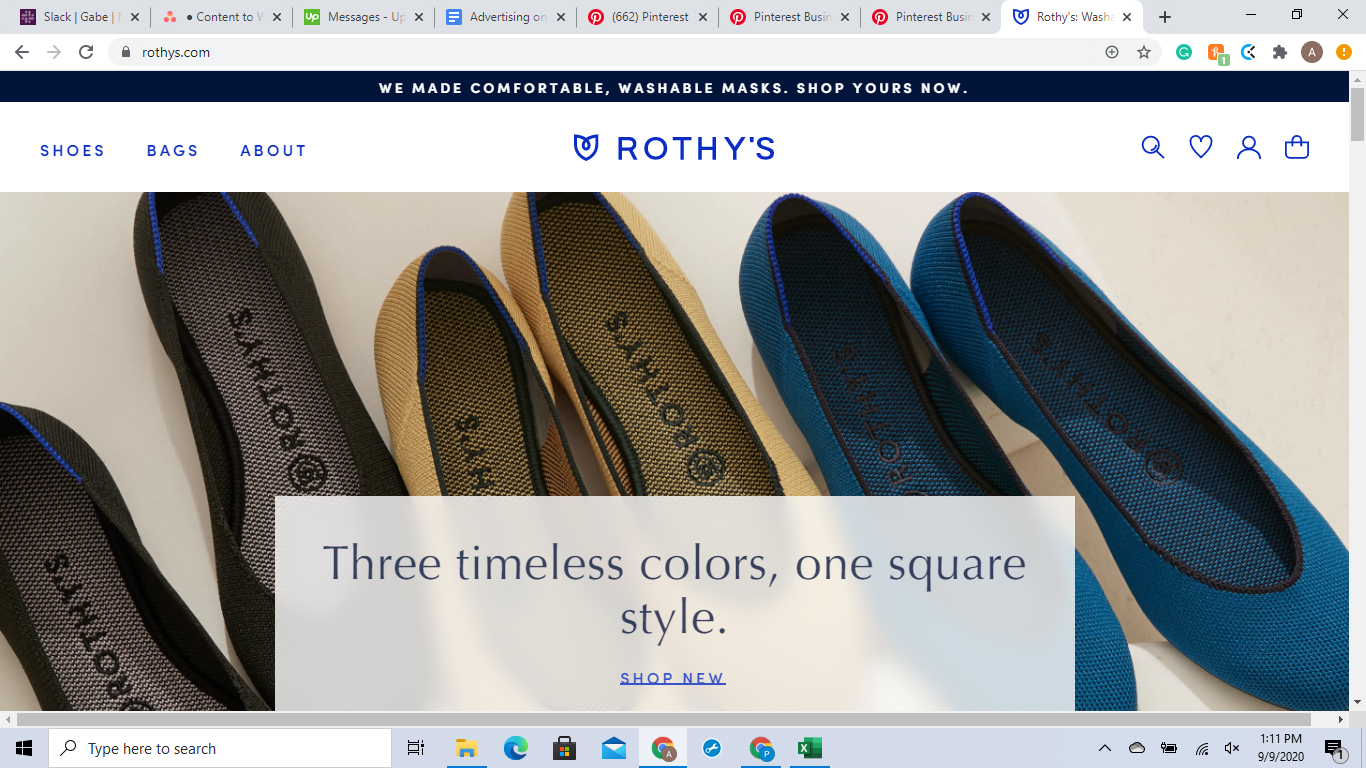Open the shopping bag cart icon

[x=1297, y=147]
